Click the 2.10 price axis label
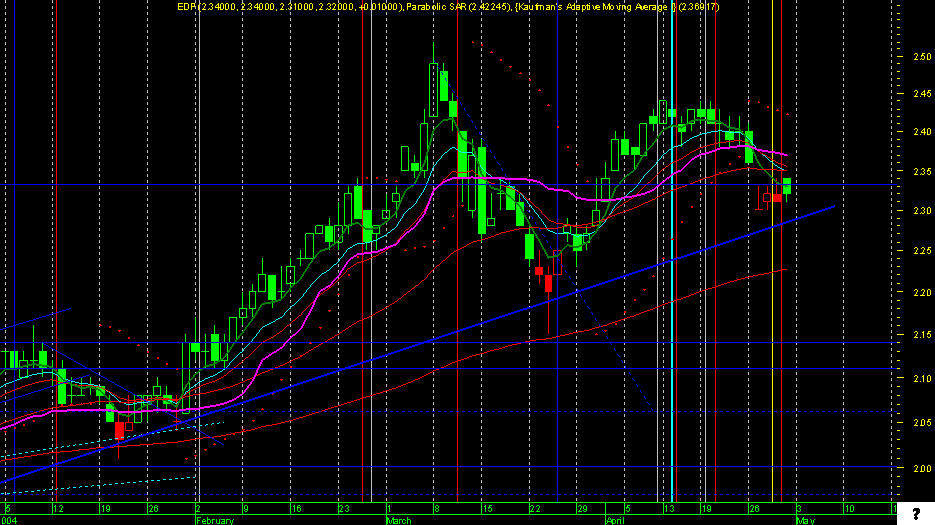 pos(922,378)
